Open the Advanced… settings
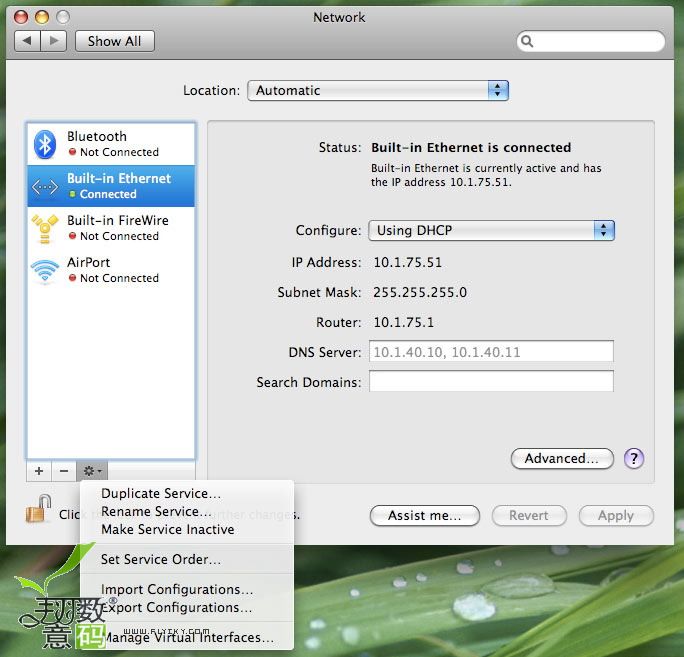684x657 pixels. 562,459
